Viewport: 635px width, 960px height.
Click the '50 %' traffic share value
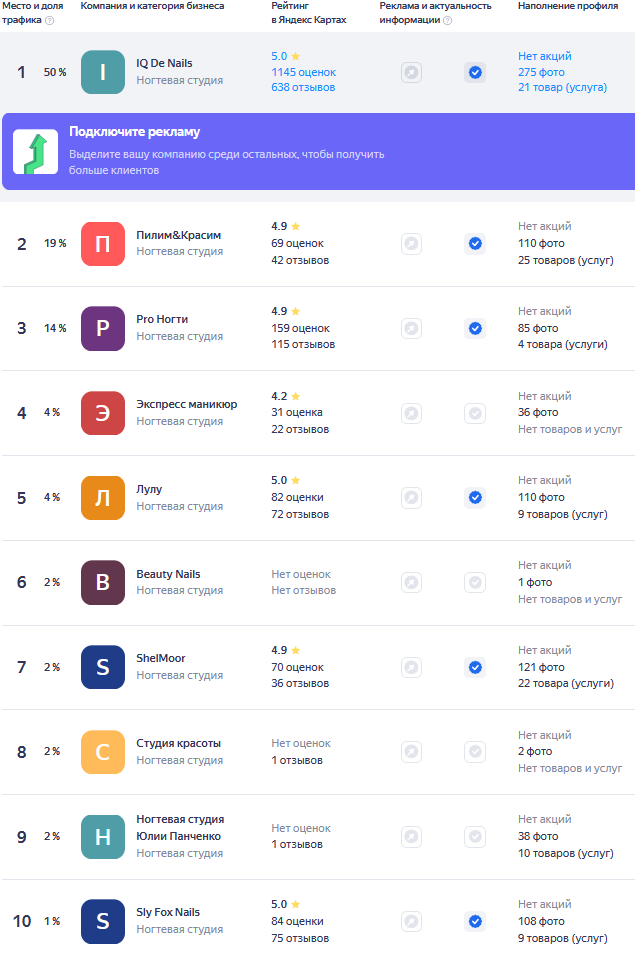55,72
